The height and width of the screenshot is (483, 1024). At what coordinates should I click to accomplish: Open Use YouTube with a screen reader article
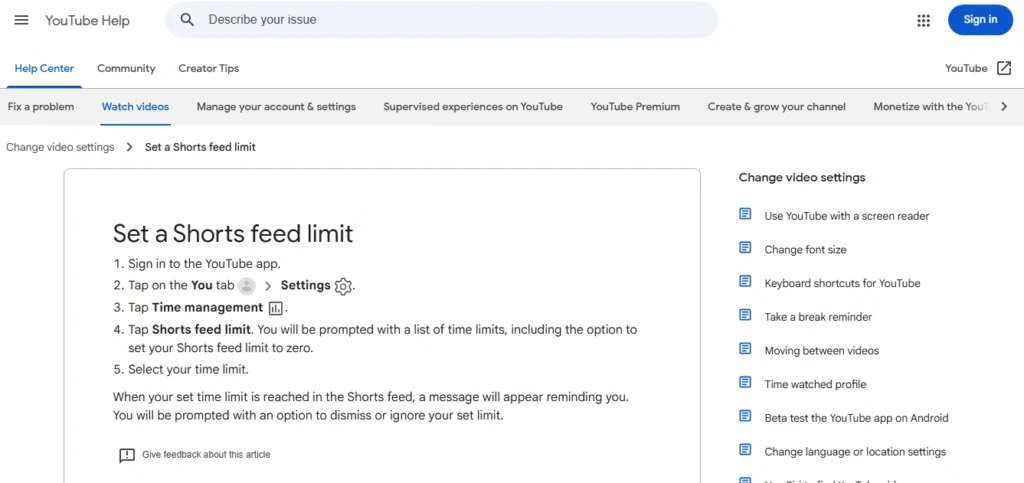click(847, 215)
